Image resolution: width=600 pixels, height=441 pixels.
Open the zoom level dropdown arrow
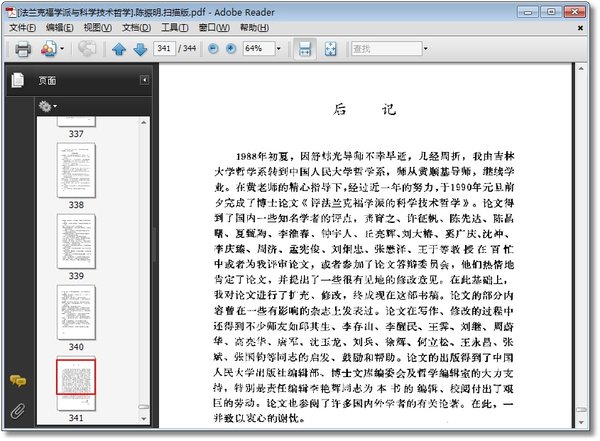279,49
